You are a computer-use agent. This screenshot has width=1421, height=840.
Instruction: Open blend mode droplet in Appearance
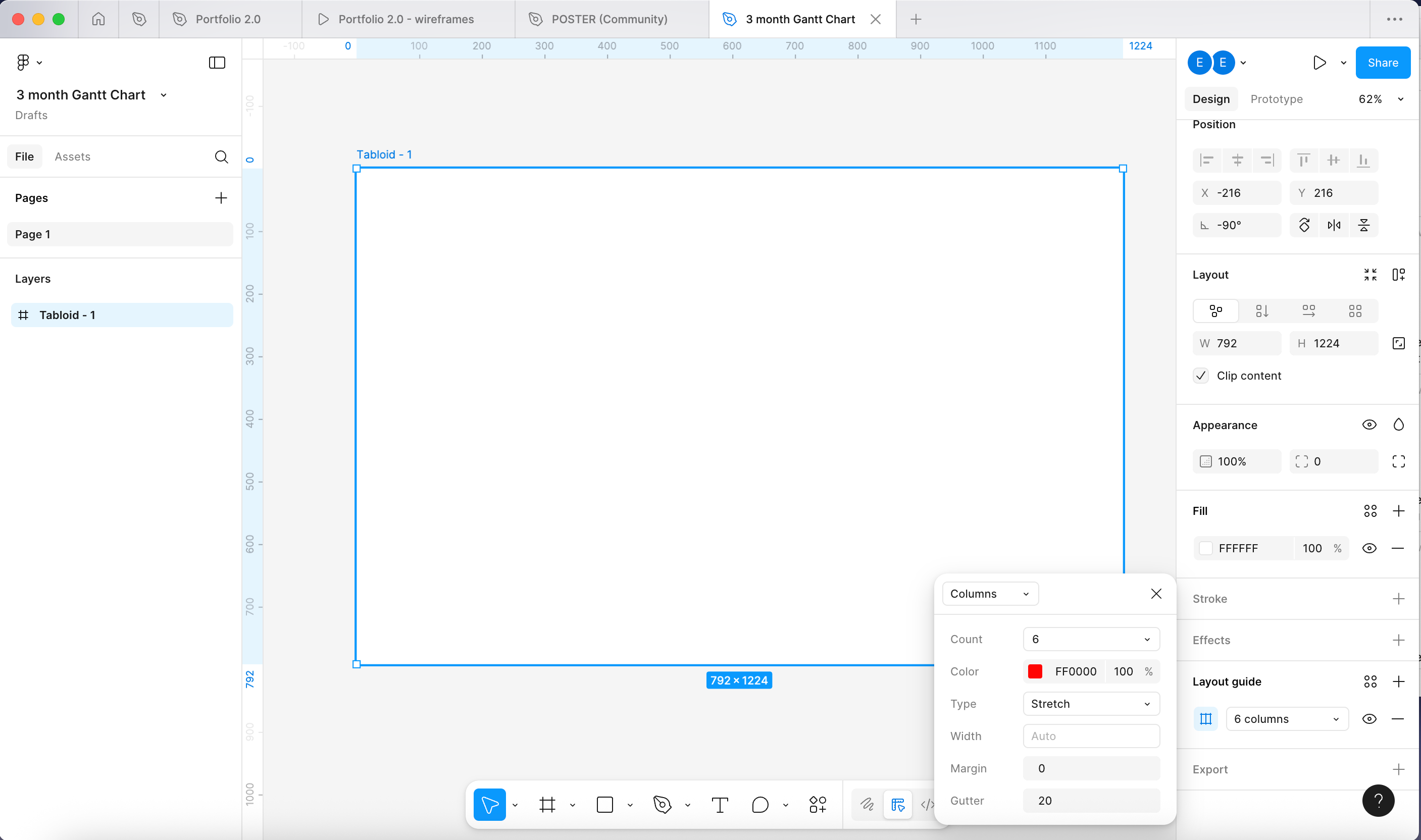coord(1398,425)
